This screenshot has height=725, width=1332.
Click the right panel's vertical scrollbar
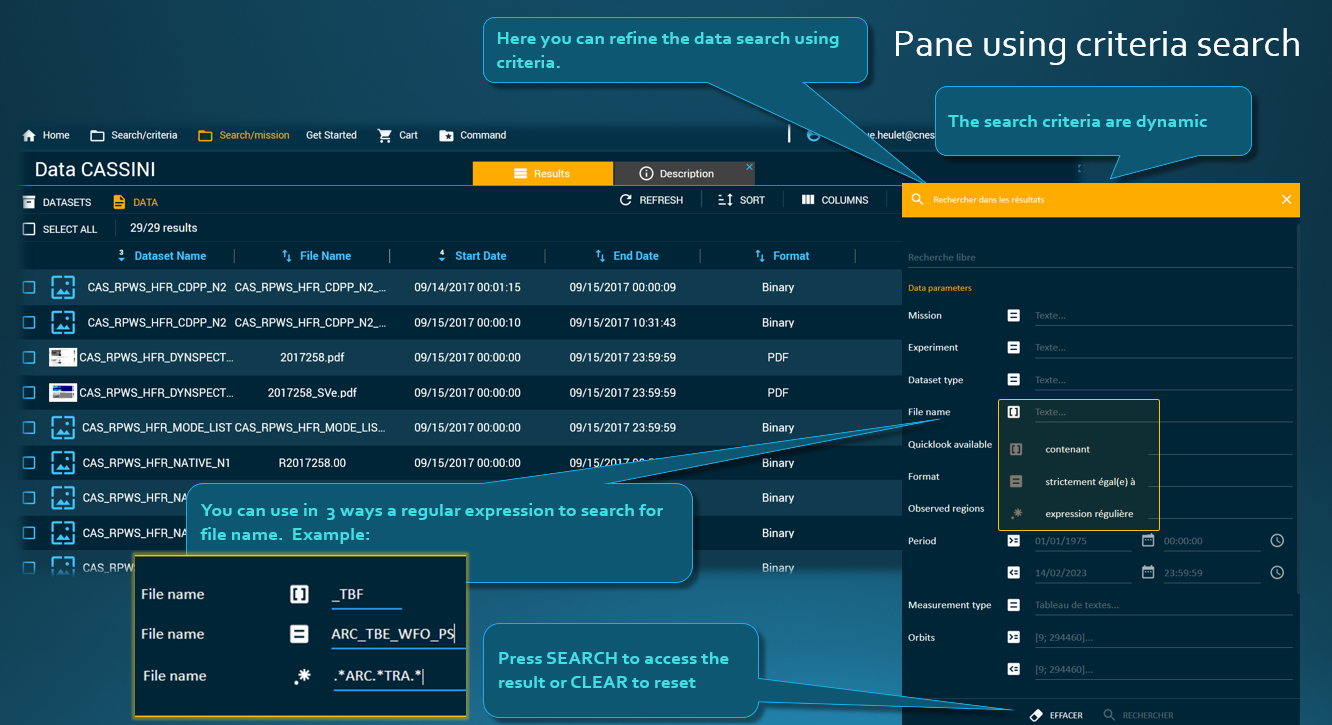1298,410
